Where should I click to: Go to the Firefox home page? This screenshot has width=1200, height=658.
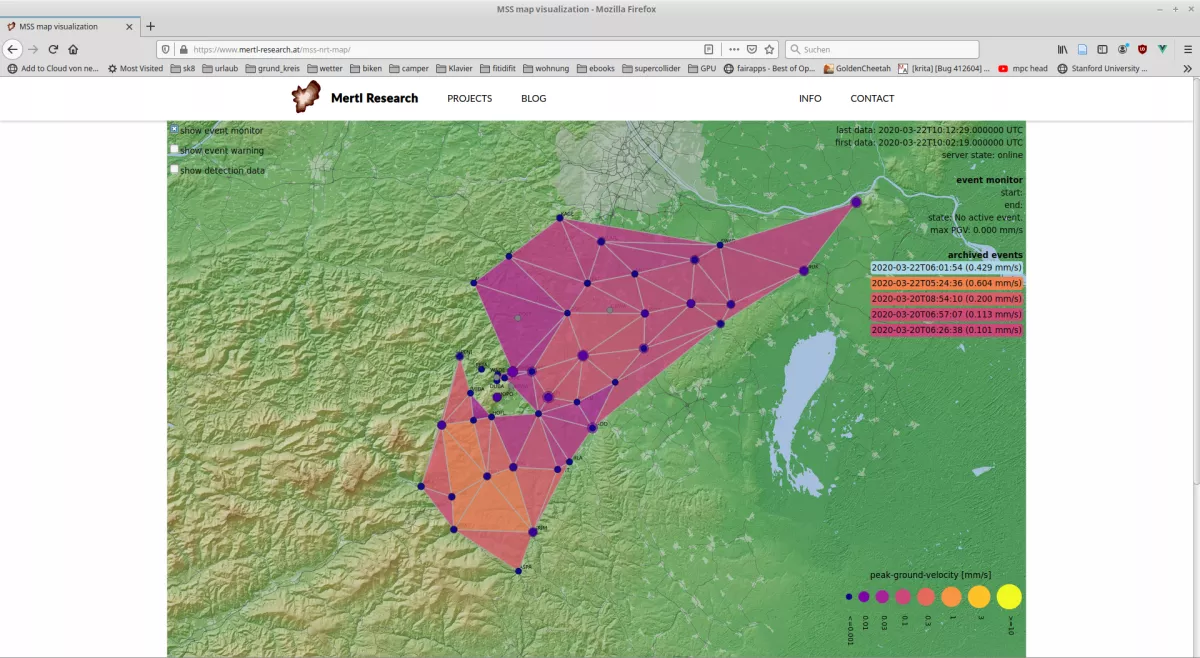pos(73,49)
